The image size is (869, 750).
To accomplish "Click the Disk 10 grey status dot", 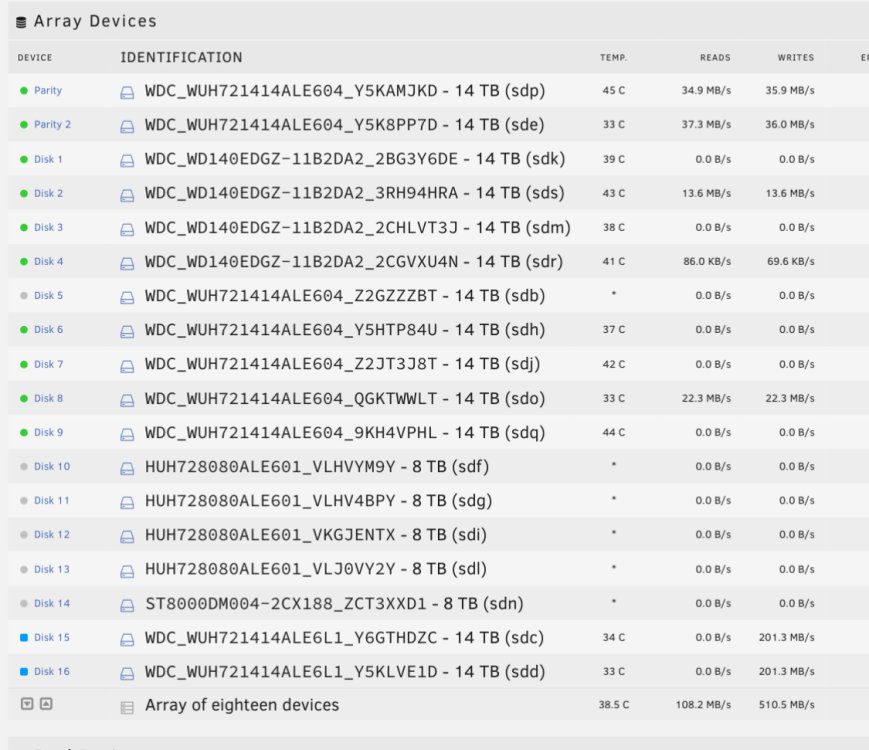I will pos(24,467).
